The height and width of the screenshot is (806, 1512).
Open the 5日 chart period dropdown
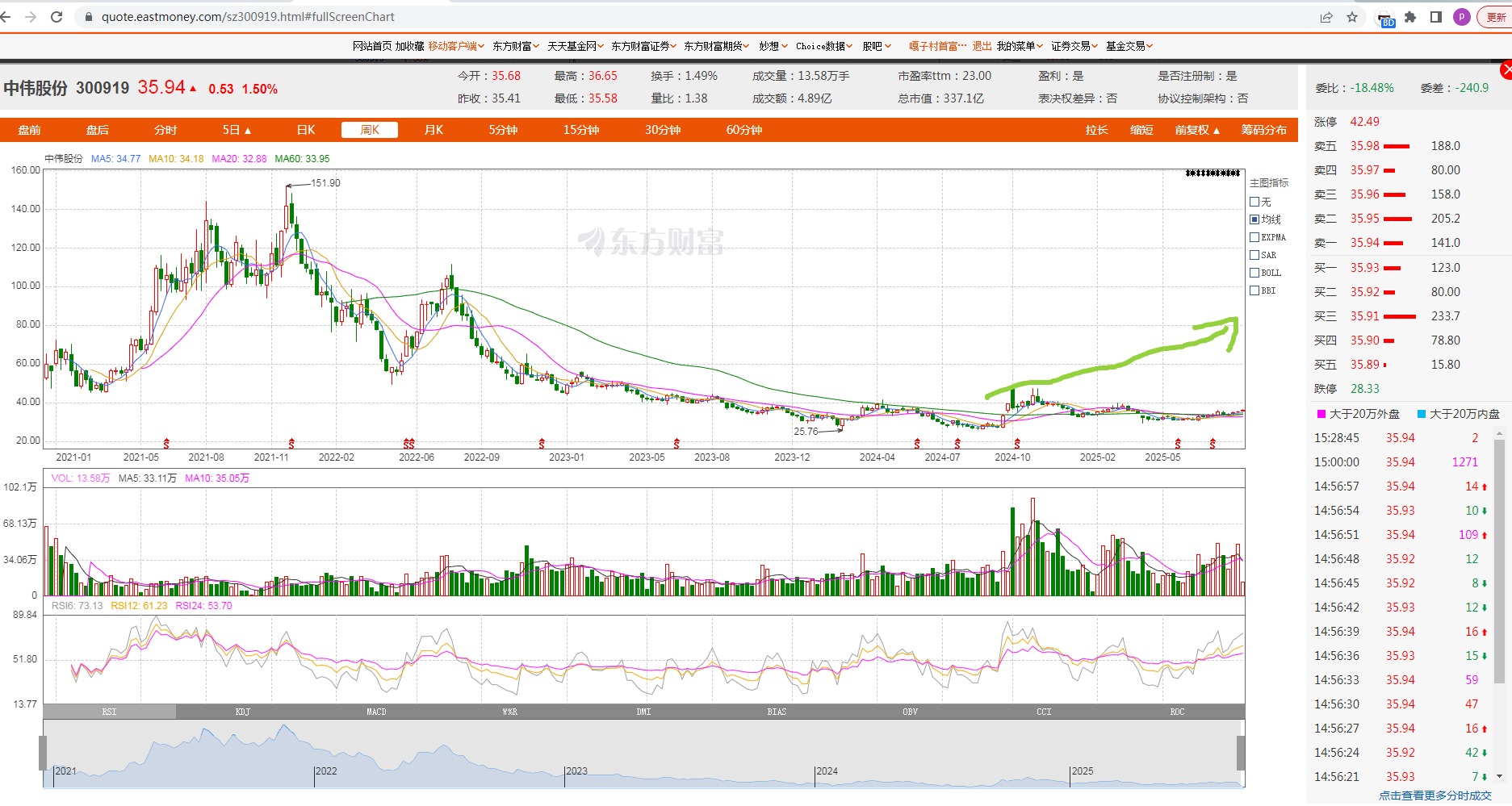tap(237, 130)
